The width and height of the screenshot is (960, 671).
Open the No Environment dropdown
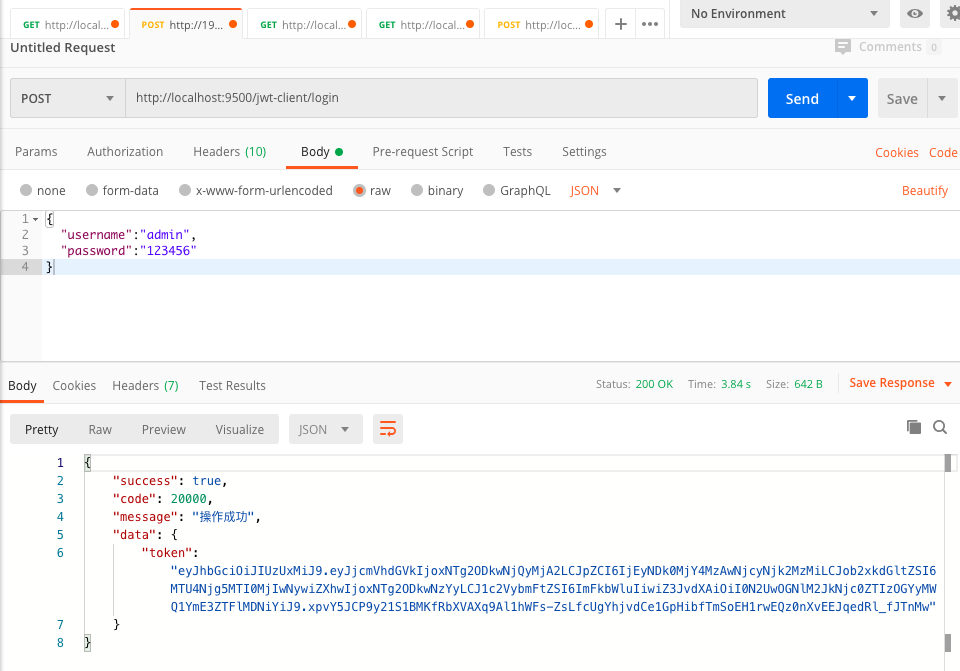pyautogui.click(x=784, y=14)
